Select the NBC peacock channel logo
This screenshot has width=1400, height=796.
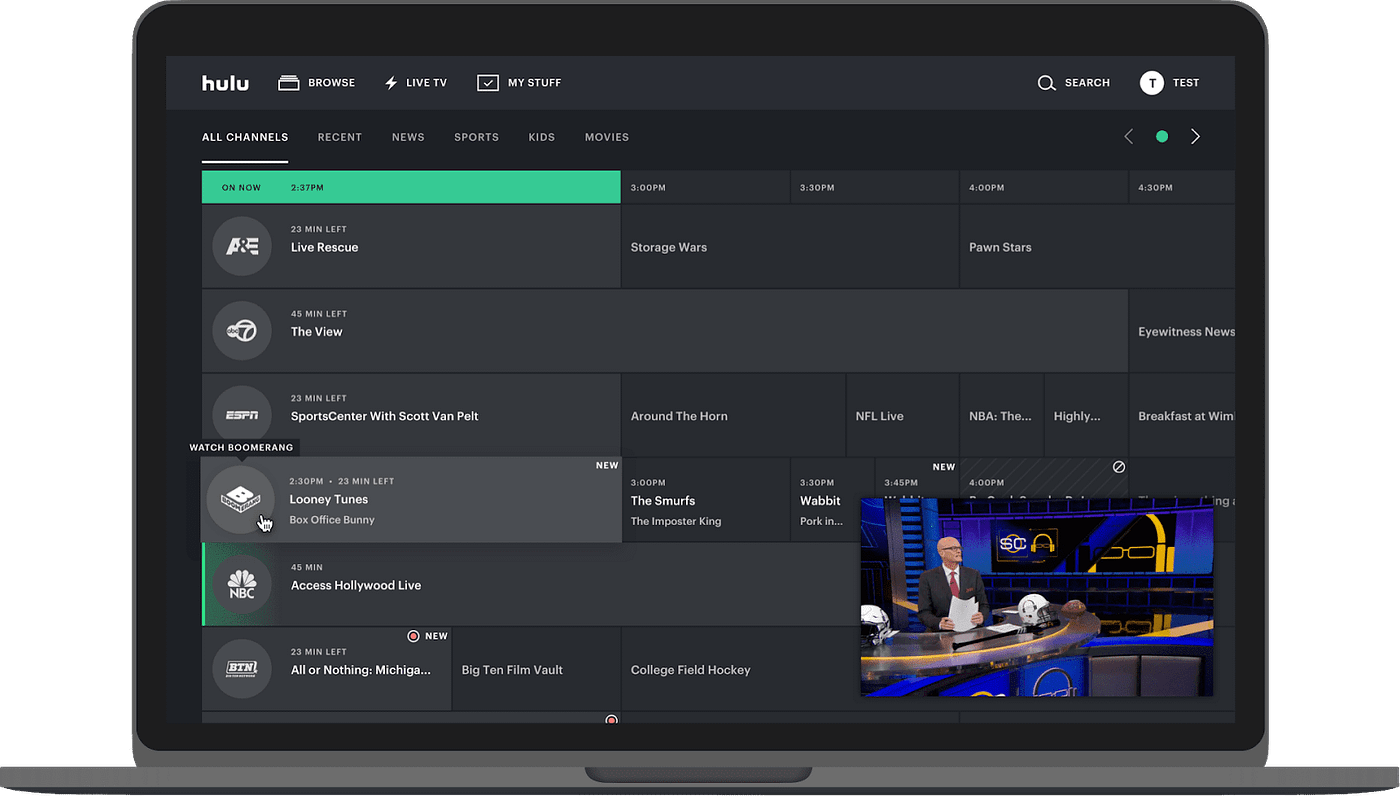point(242,584)
